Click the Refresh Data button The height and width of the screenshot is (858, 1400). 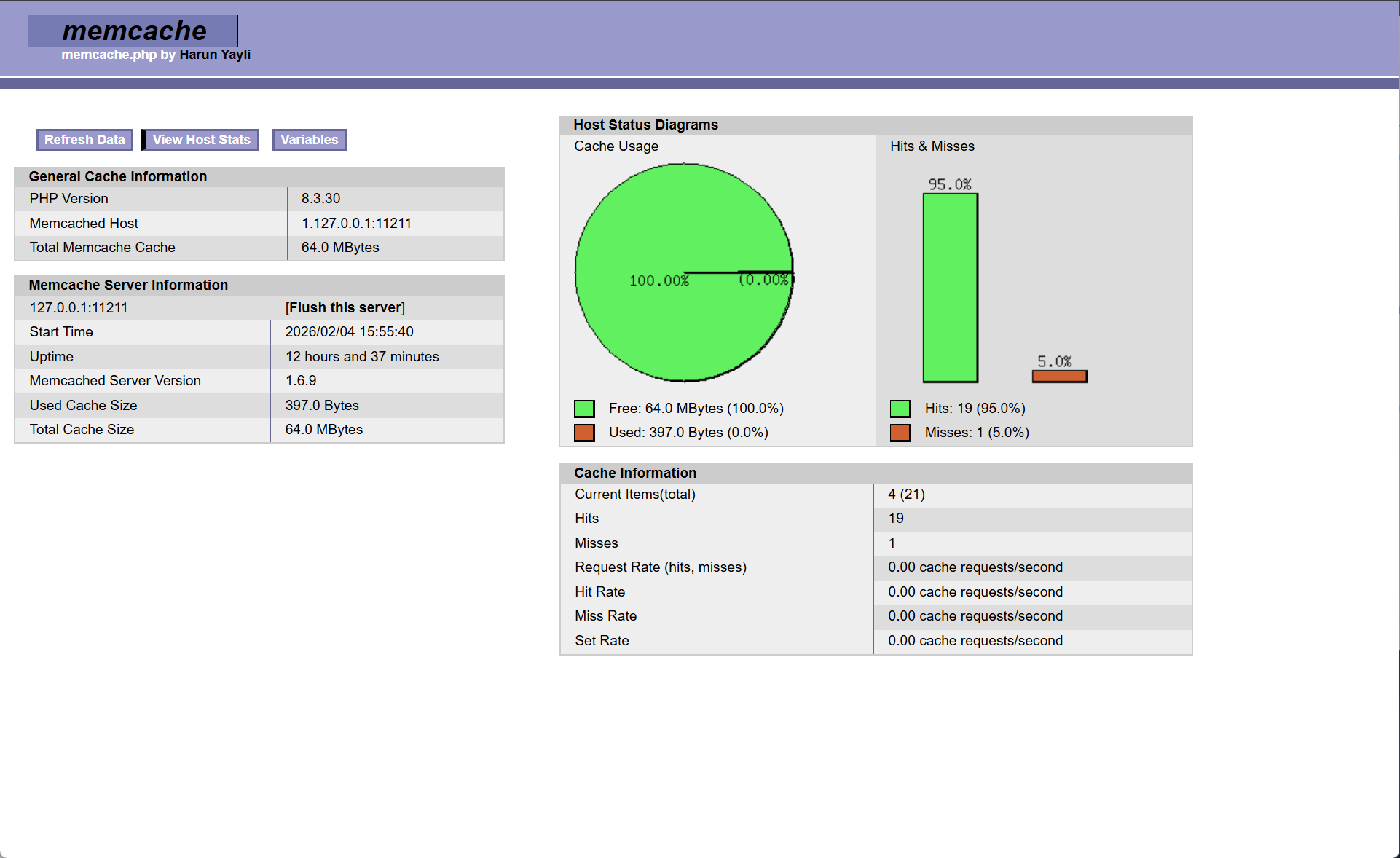pyautogui.click(x=84, y=140)
